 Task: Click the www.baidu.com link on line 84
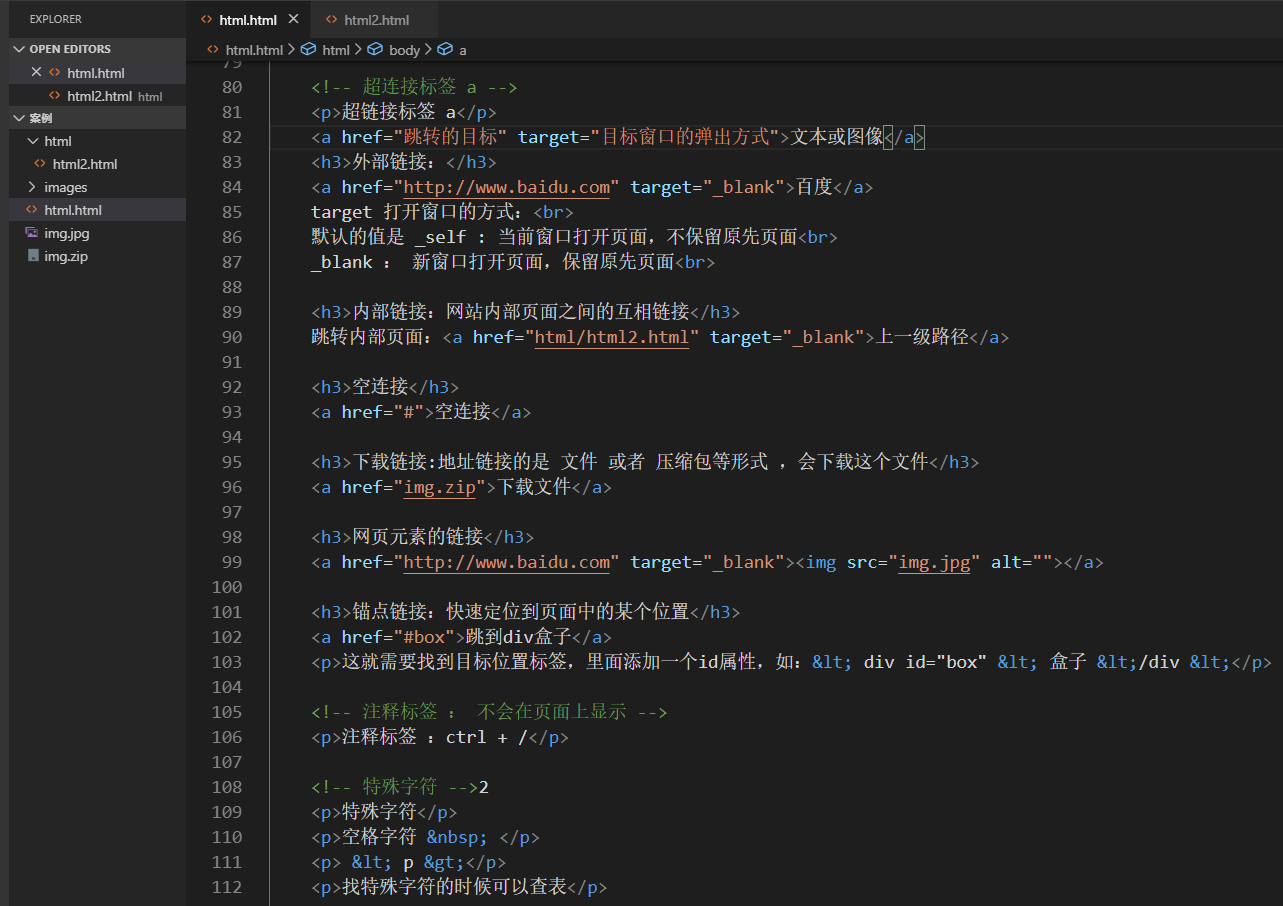(x=505, y=186)
